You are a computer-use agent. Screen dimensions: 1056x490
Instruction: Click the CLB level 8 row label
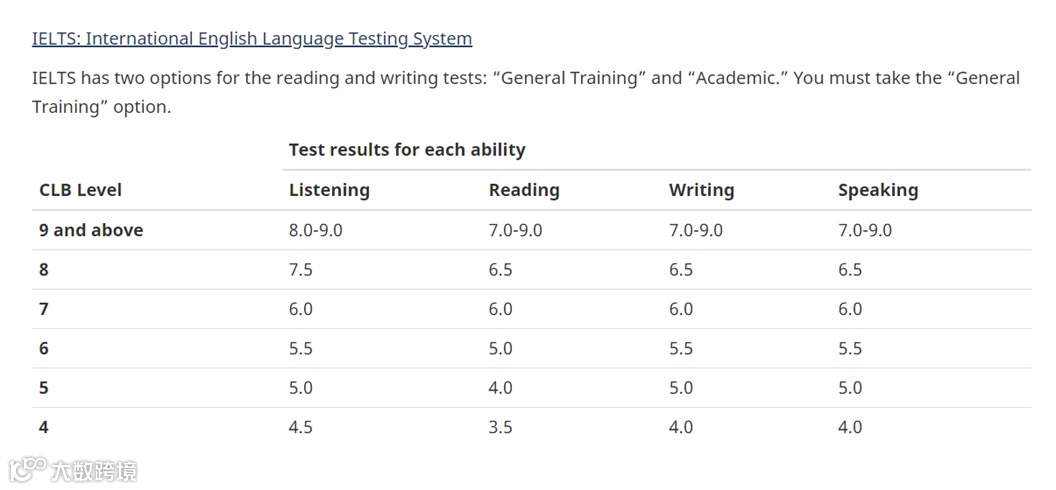(x=44, y=270)
